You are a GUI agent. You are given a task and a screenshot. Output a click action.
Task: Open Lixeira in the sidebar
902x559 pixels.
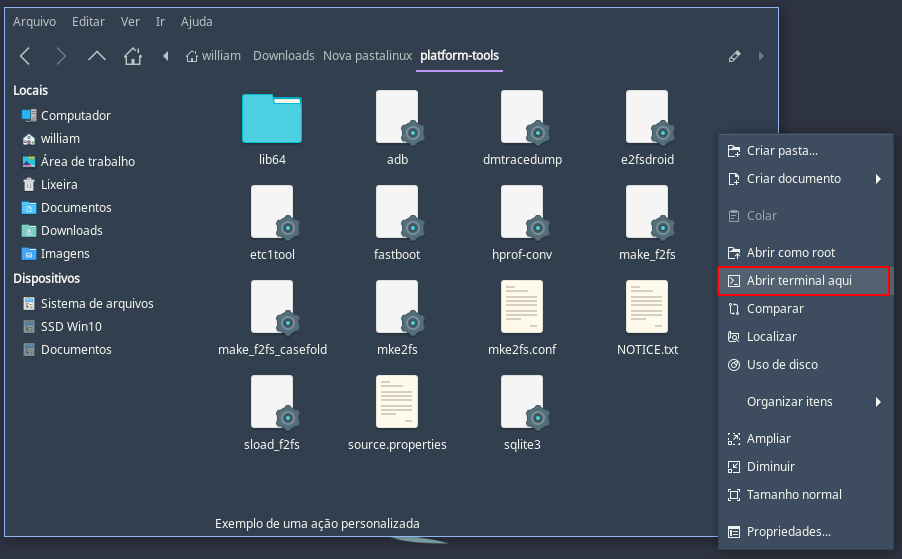click(x=49, y=185)
